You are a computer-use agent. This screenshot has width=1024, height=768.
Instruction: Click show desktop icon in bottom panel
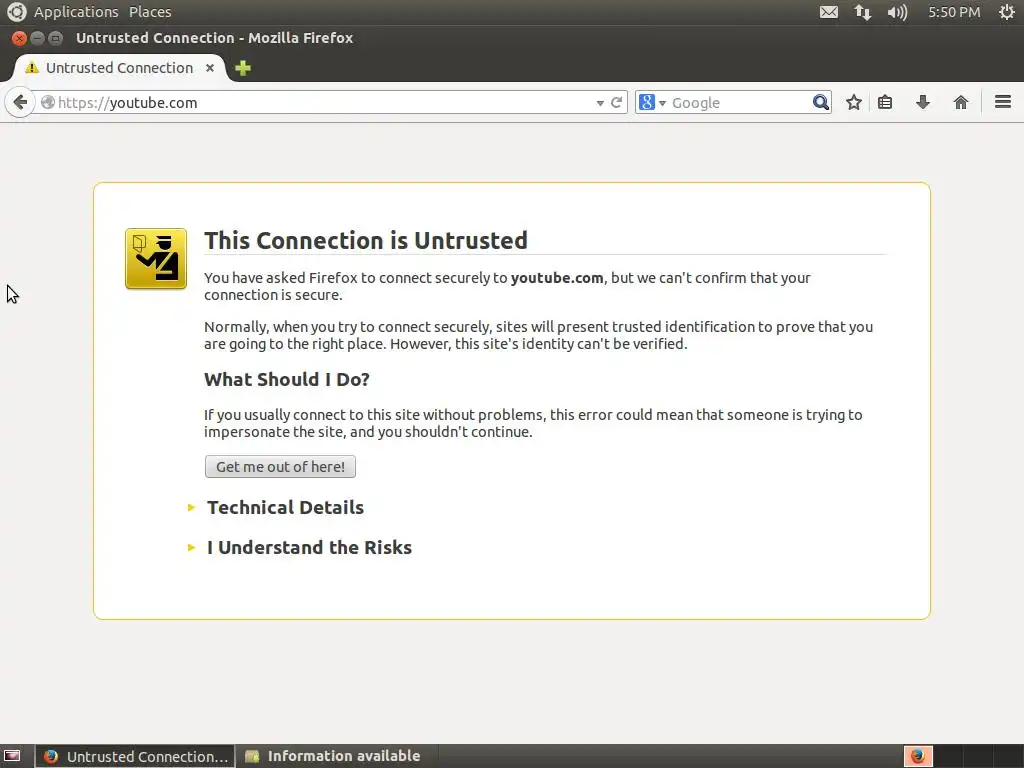(x=12, y=756)
